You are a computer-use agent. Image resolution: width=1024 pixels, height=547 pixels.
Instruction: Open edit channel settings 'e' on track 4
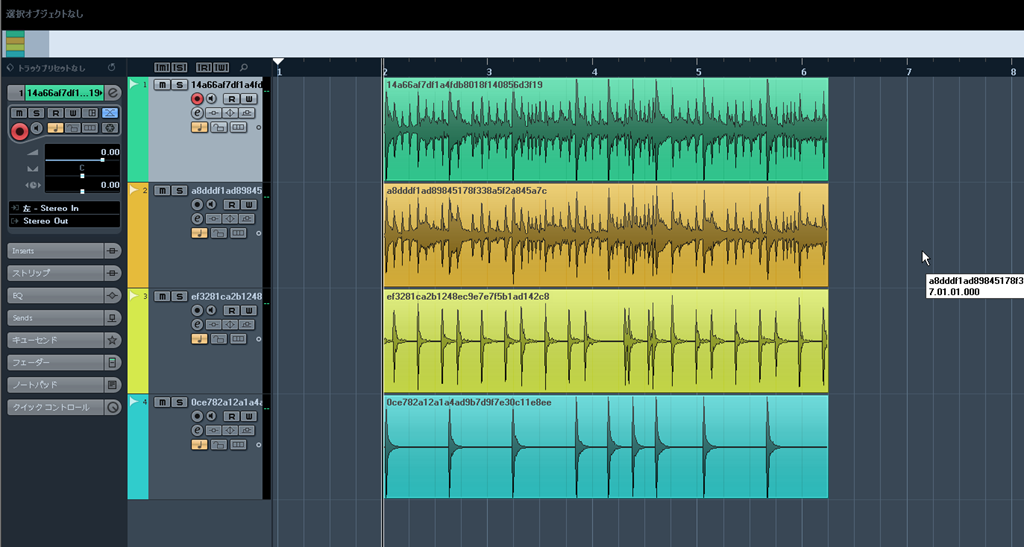(197, 430)
